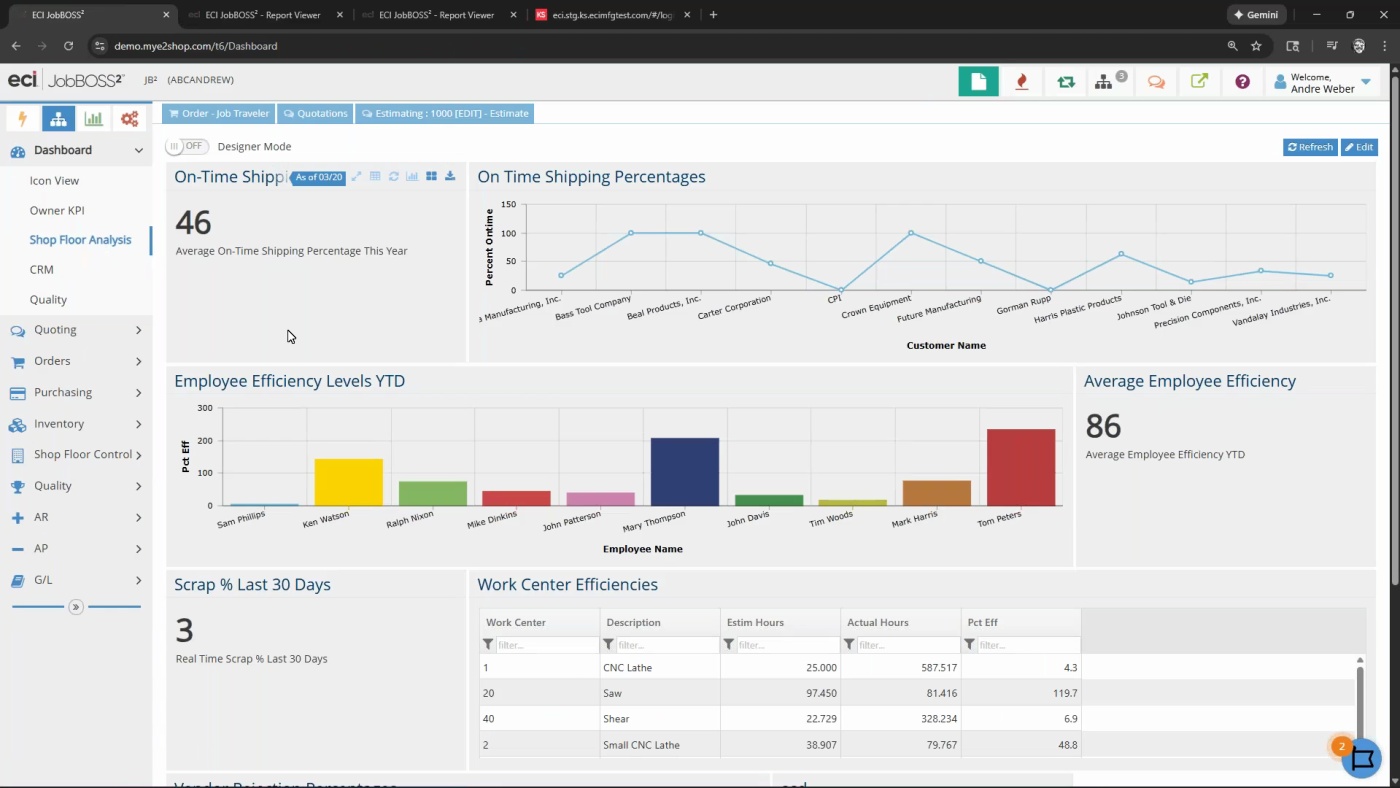Image resolution: width=1400 pixels, height=788 pixels.
Task: Click the blue Refresh button
Action: 1309,147
